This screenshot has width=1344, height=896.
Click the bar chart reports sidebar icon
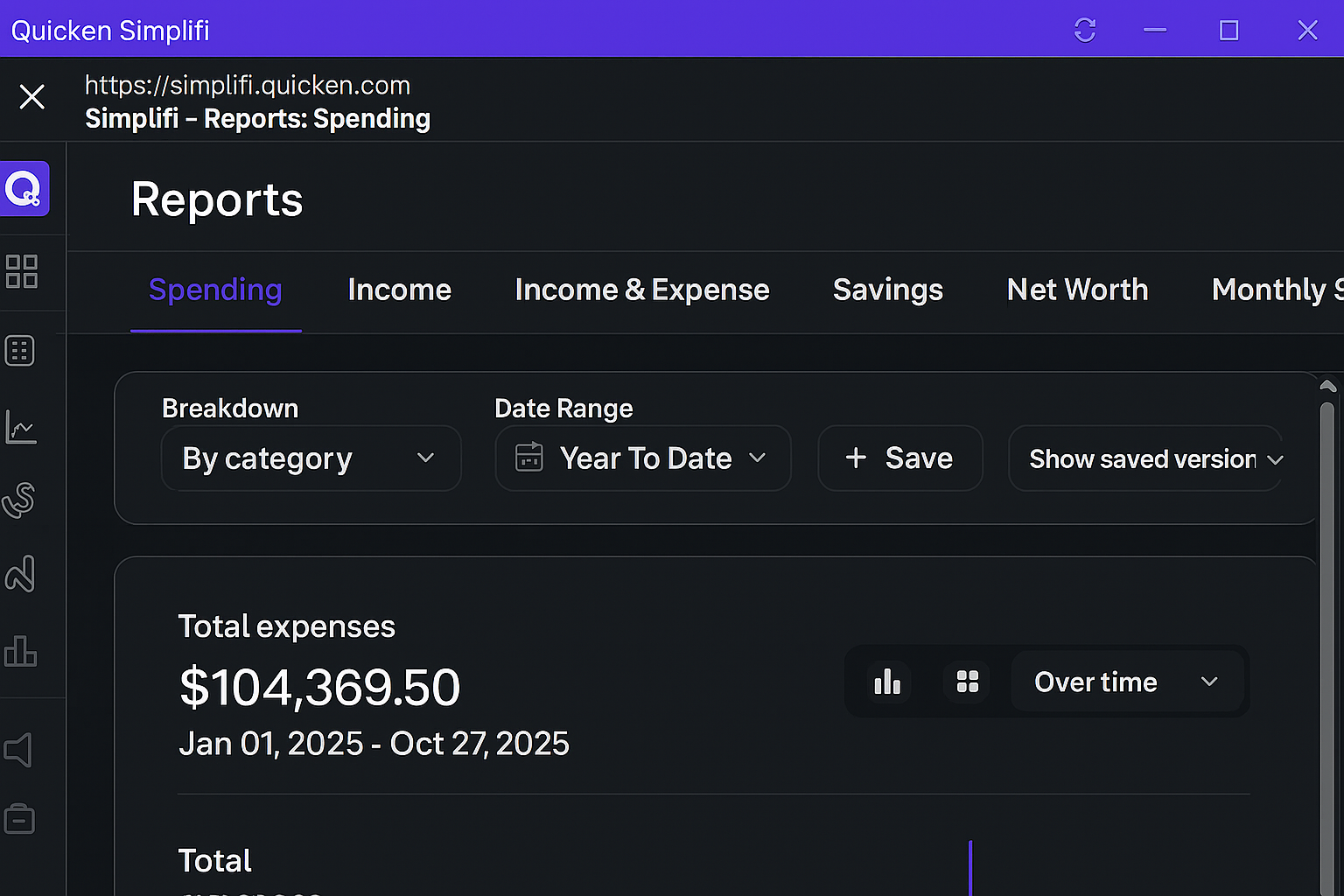[21, 651]
